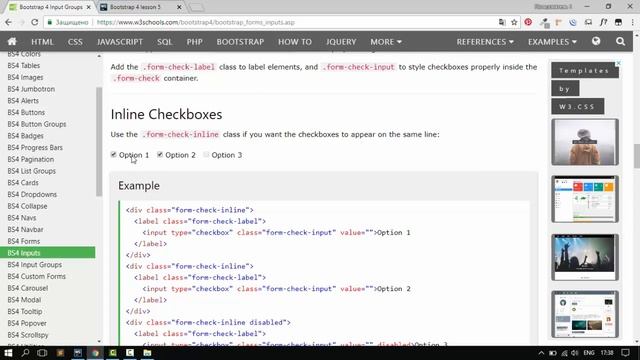
Task: Click the disabled Option 3 checkbox
Action: pos(206,154)
